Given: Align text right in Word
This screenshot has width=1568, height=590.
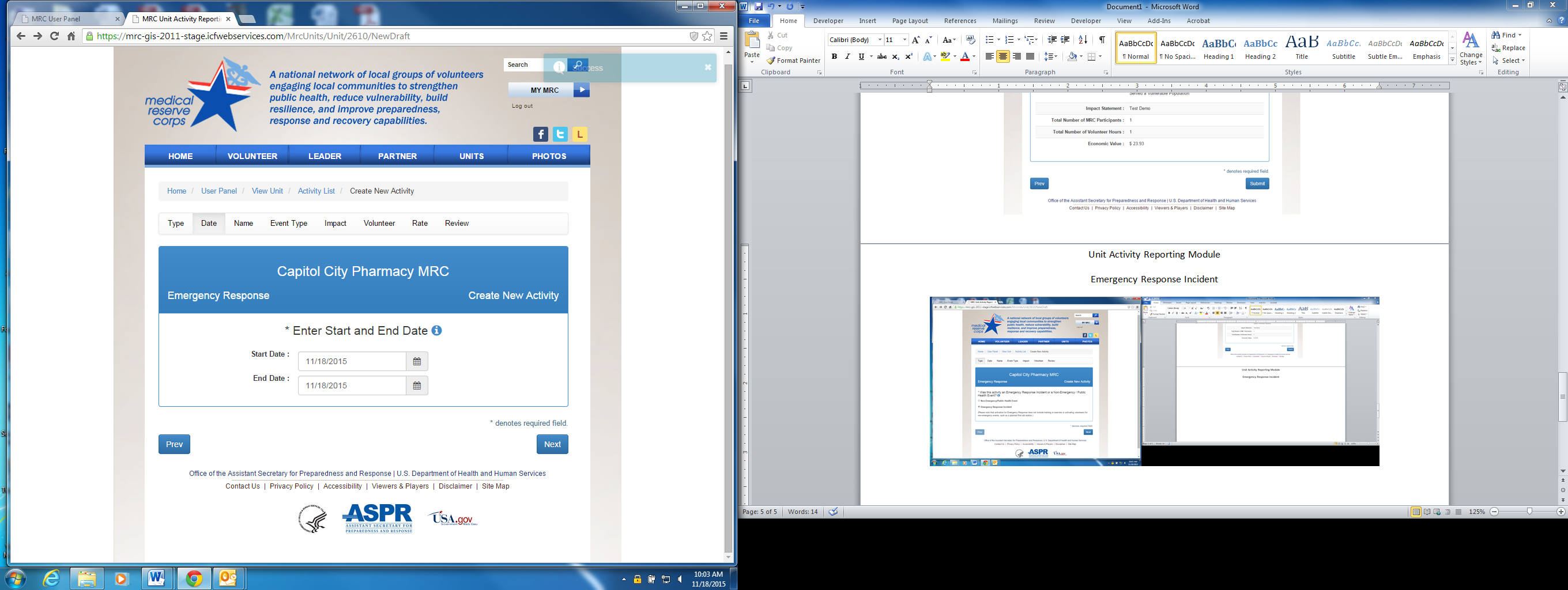Looking at the screenshot, I should click(1016, 56).
